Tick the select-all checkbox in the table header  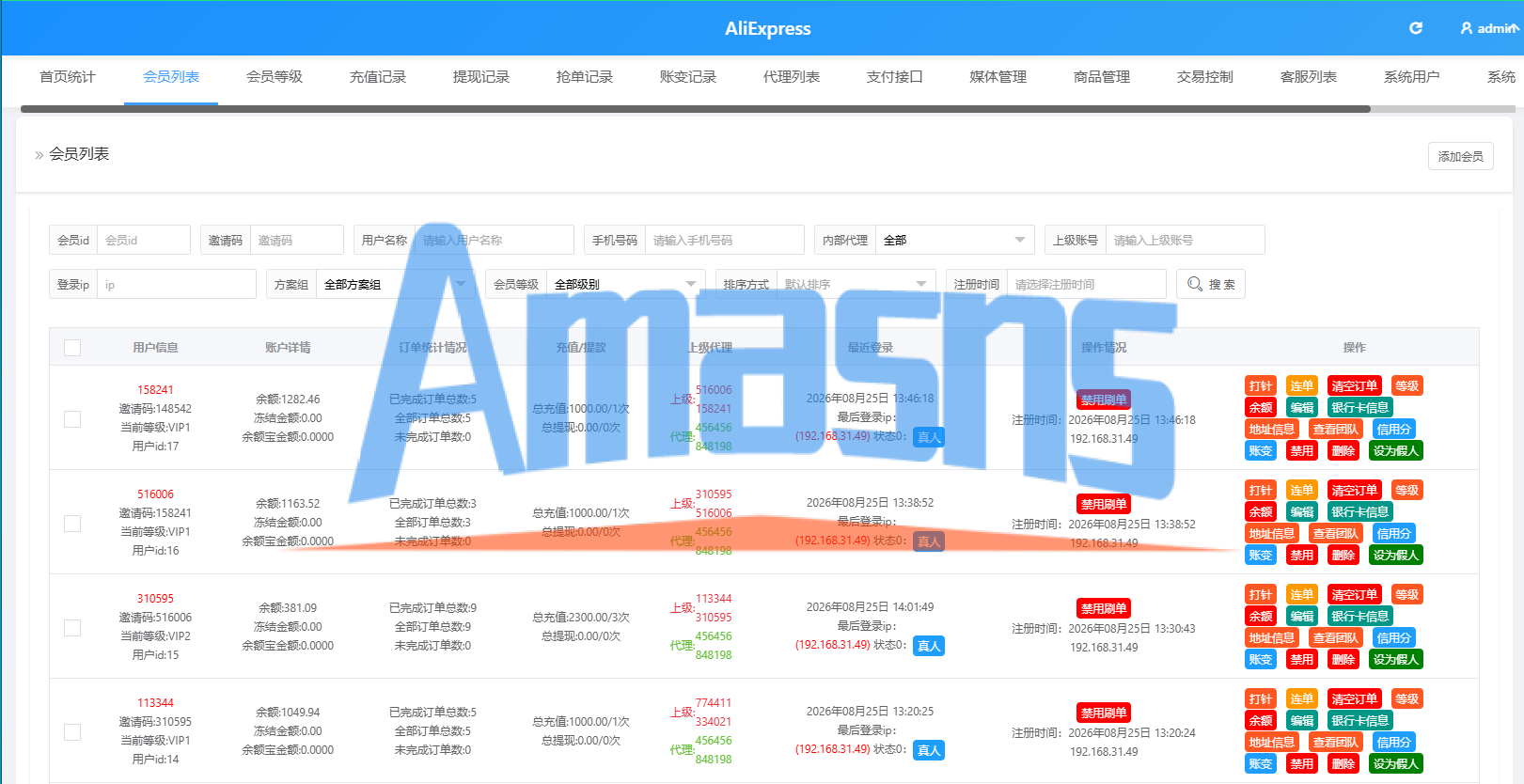72,348
